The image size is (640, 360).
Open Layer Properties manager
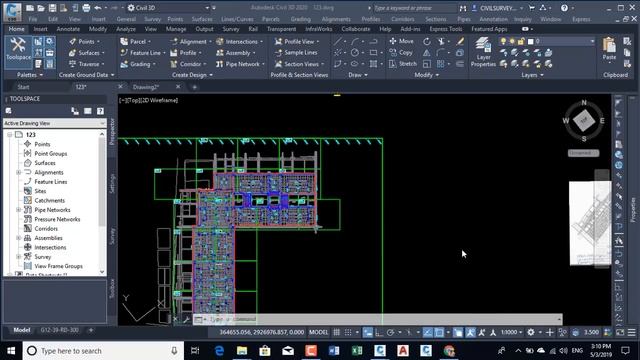[x=483, y=52]
